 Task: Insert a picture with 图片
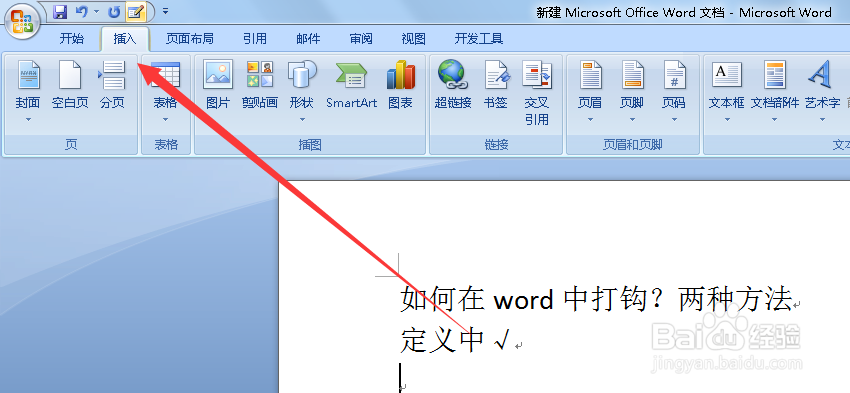pos(218,84)
